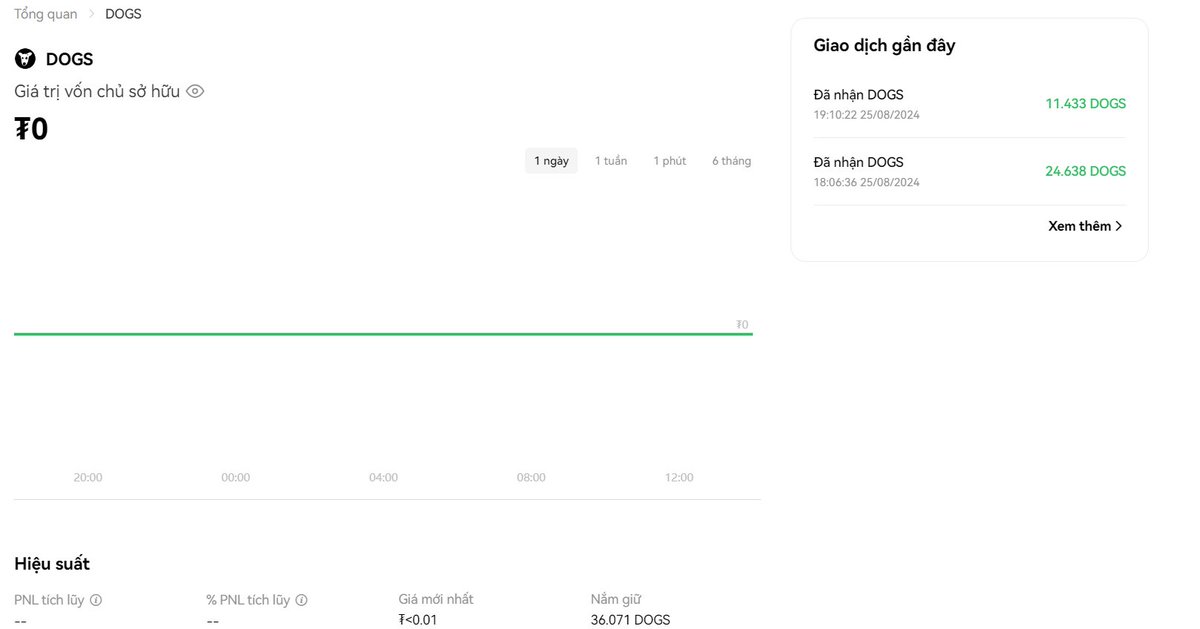Switch chart to 6 tháng range
The image size is (1200, 629).
pos(731,161)
